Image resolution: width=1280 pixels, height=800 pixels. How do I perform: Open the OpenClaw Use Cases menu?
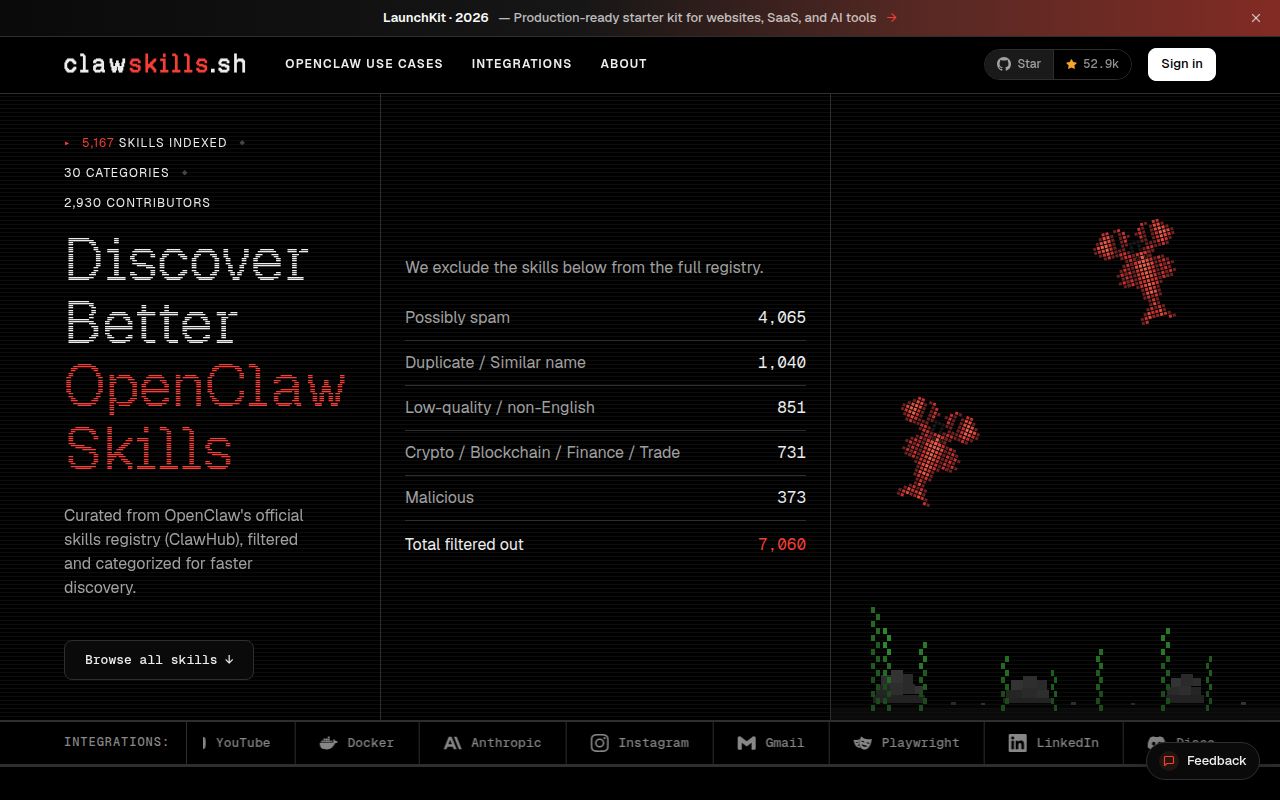[364, 64]
